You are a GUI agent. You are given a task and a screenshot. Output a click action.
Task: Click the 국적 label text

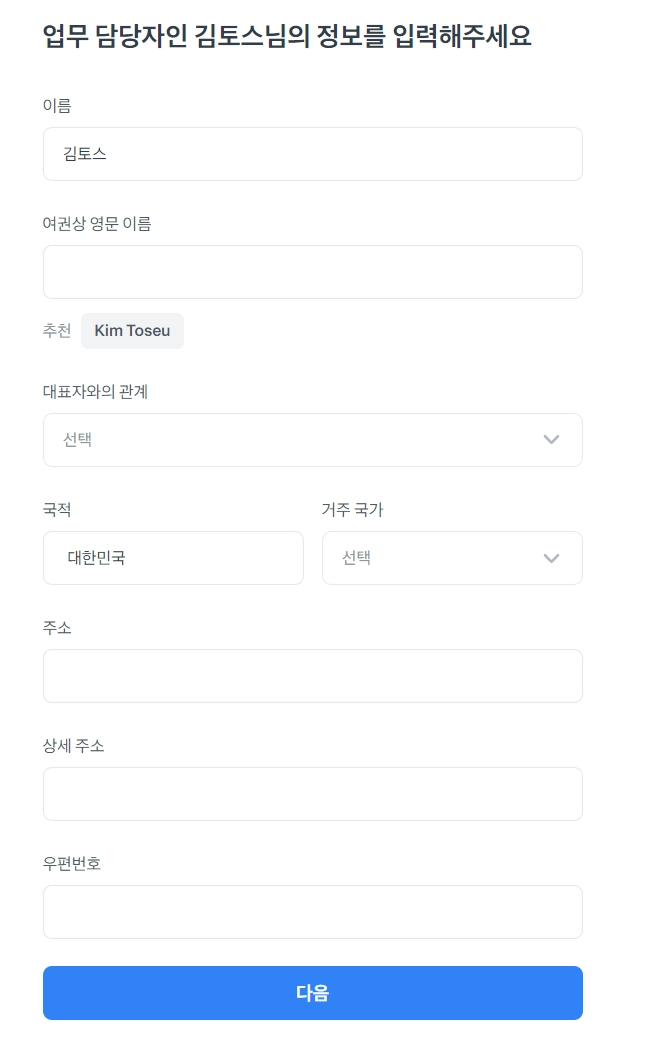click(x=57, y=510)
